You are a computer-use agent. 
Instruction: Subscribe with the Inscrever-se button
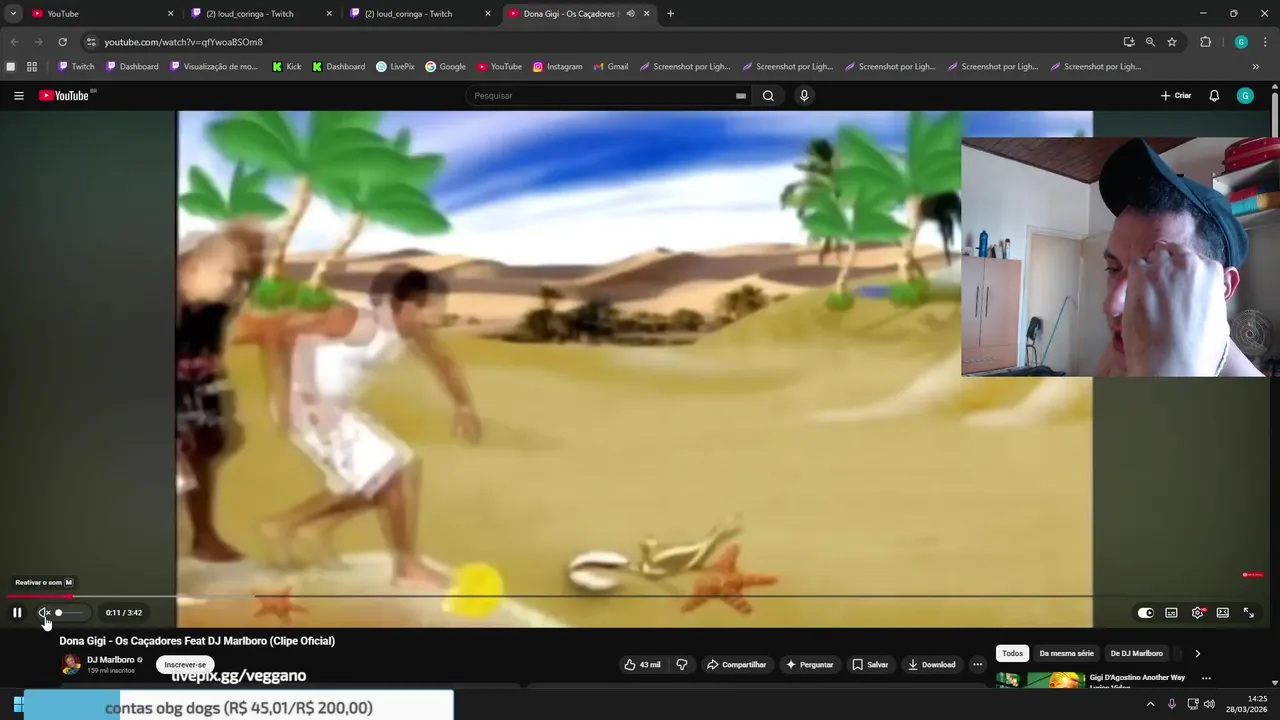(185, 665)
